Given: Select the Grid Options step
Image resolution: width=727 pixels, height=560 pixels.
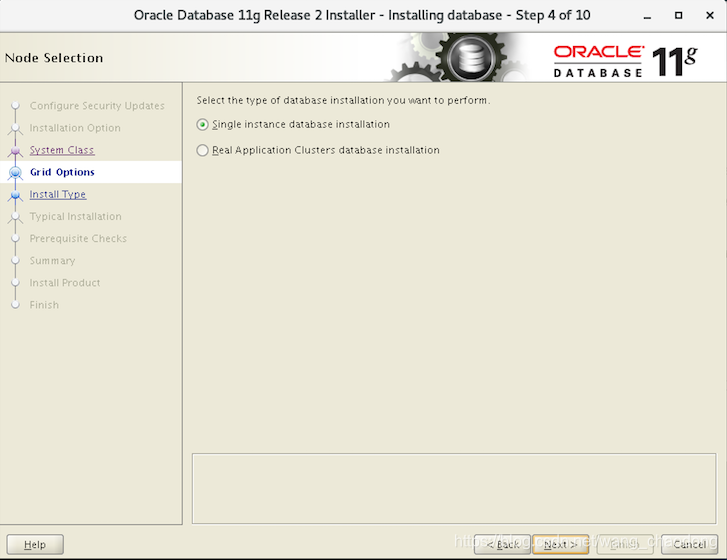Looking at the screenshot, I should pos(62,172).
